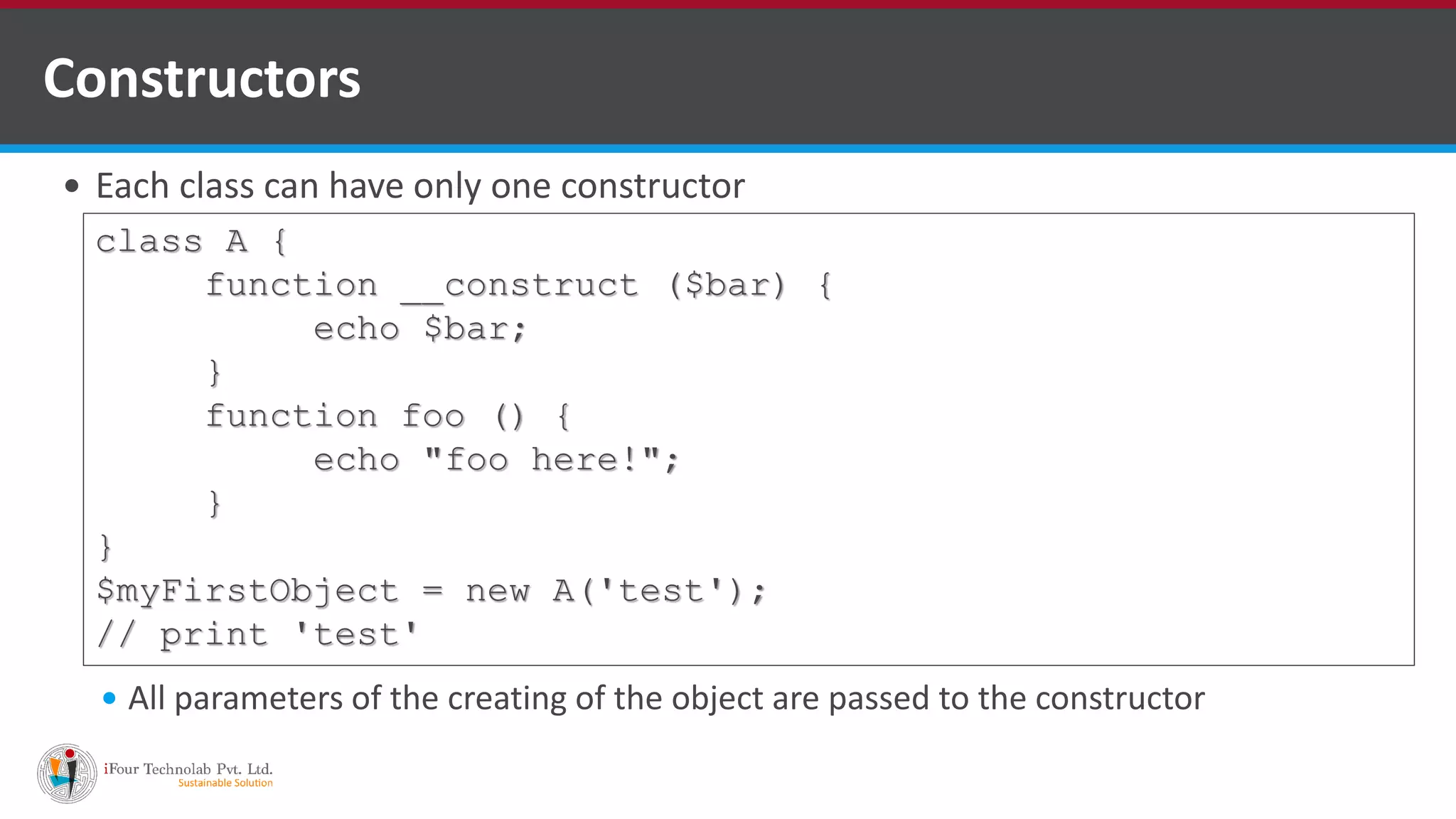Screen dimensions: 1456x819
Task: Click the blue bullet before 'All parameters'
Action: [x=109, y=698]
